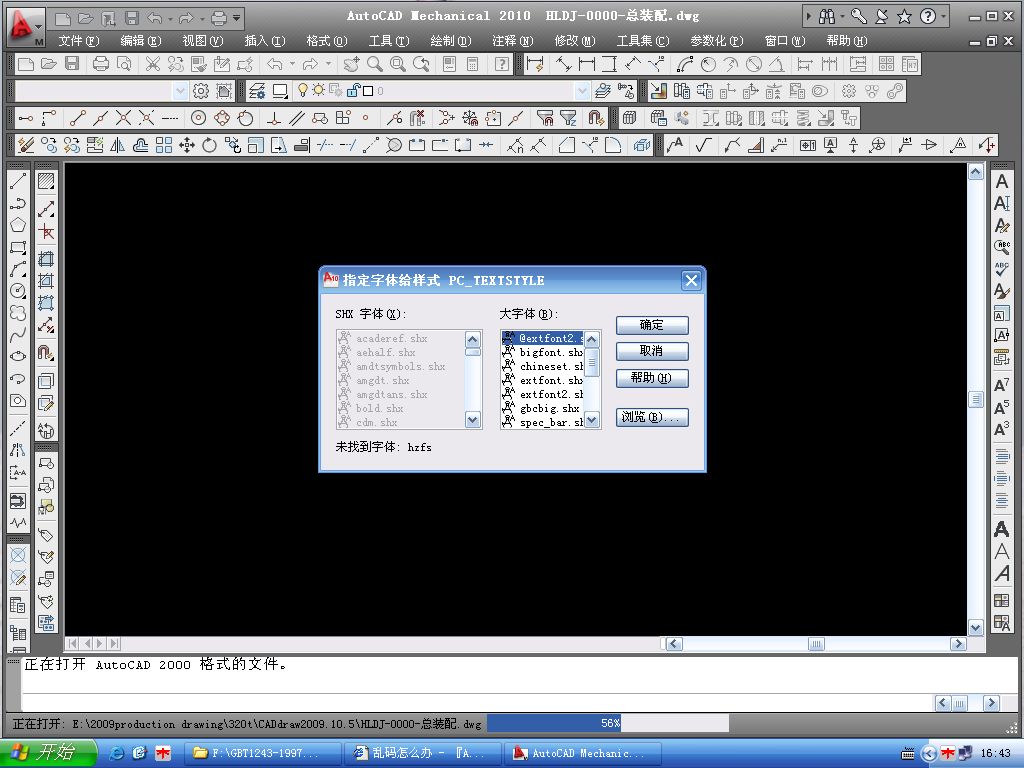Screen dimensions: 1024x768
Task: Select the Chamfer tool icon
Action: click(567, 145)
